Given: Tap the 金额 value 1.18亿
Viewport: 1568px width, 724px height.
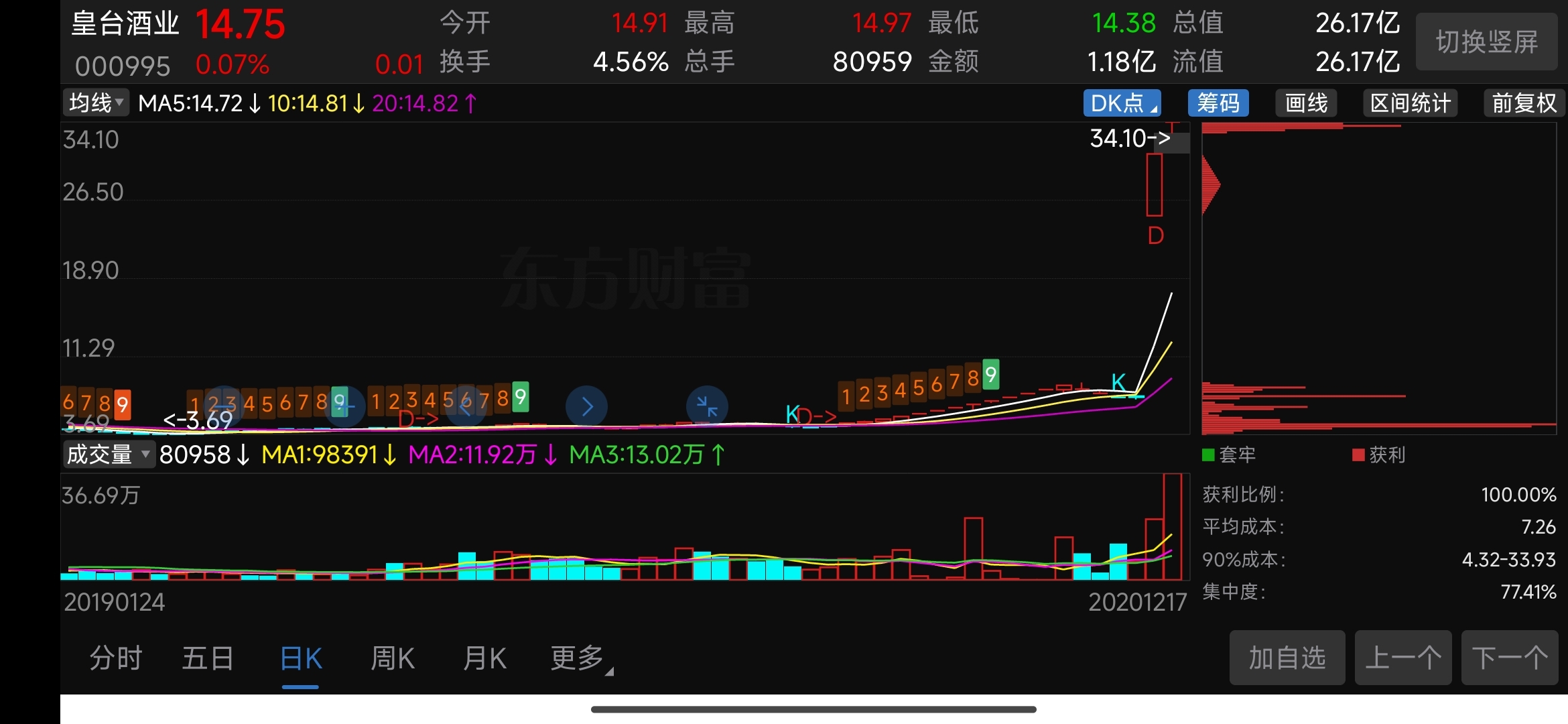Looking at the screenshot, I should 1121,62.
